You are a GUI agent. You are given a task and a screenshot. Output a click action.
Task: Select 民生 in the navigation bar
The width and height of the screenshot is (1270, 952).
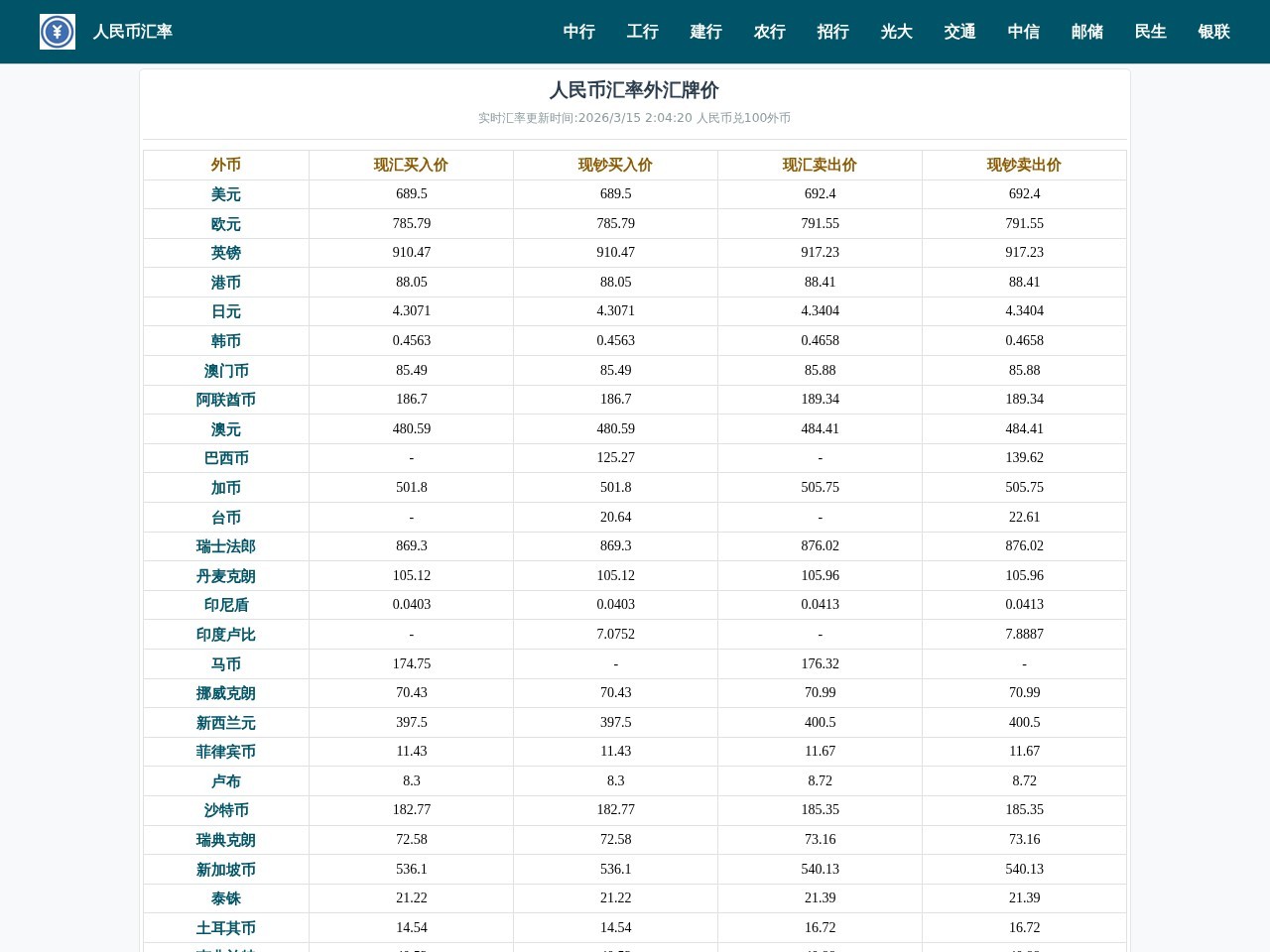coord(1150,32)
